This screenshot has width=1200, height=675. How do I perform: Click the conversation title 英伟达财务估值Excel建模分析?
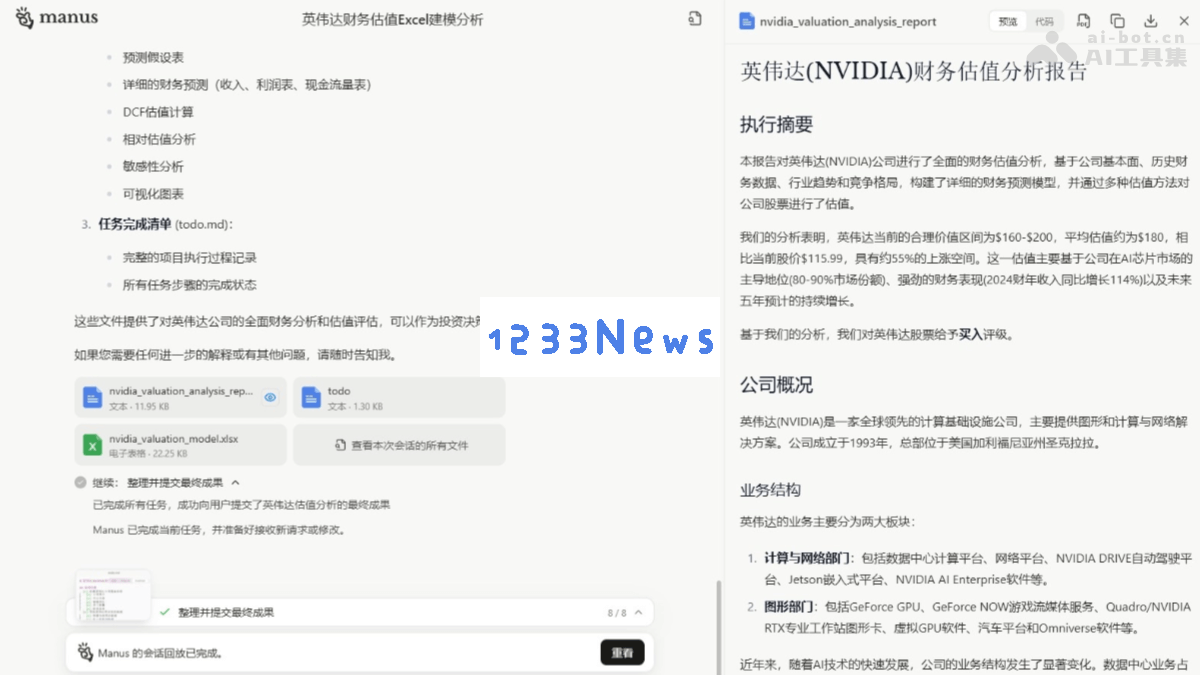[x=394, y=20]
